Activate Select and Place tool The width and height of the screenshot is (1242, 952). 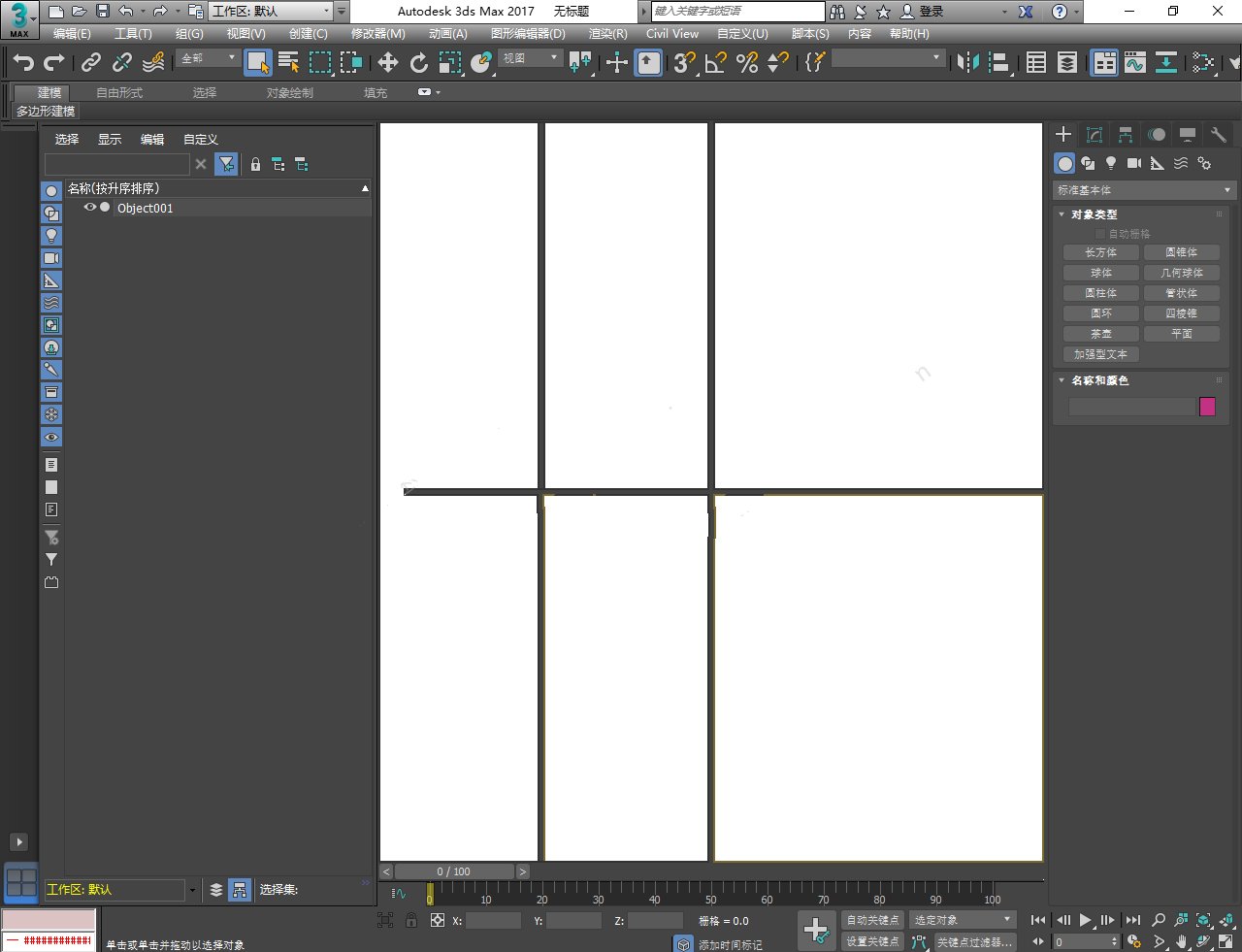coord(481,63)
